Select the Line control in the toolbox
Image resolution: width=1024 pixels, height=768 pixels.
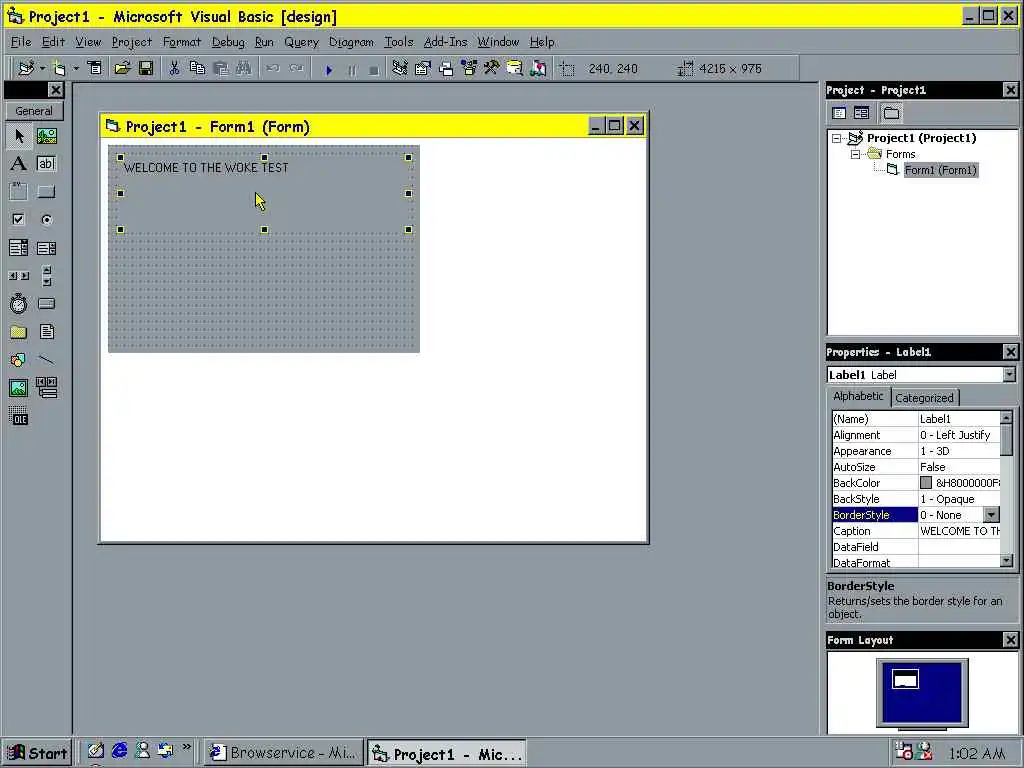pyautogui.click(x=46, y=360)
